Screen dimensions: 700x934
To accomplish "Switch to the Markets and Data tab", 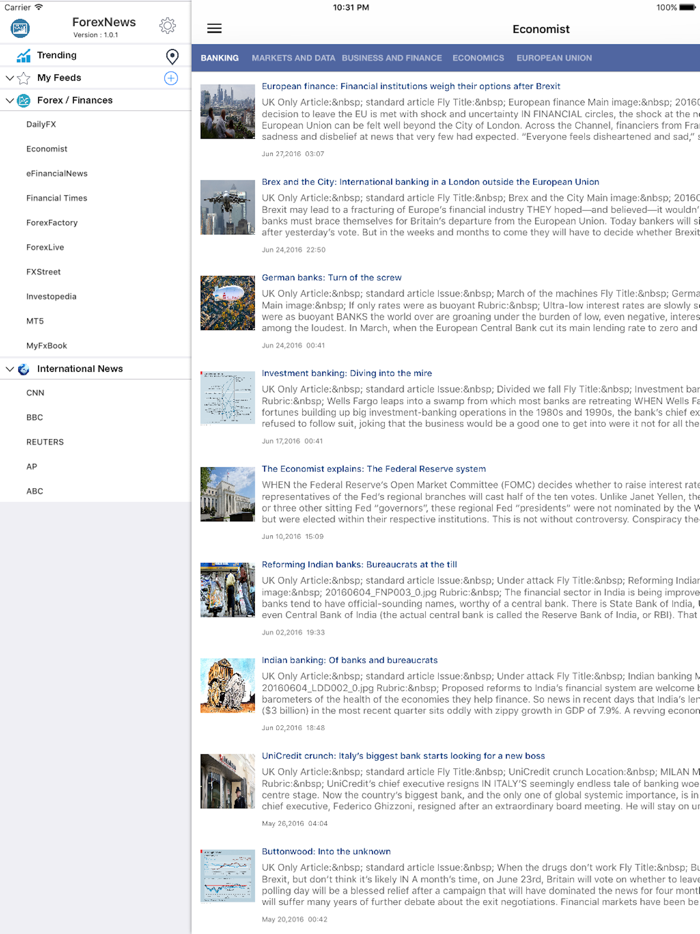I will tap(293, 58).
